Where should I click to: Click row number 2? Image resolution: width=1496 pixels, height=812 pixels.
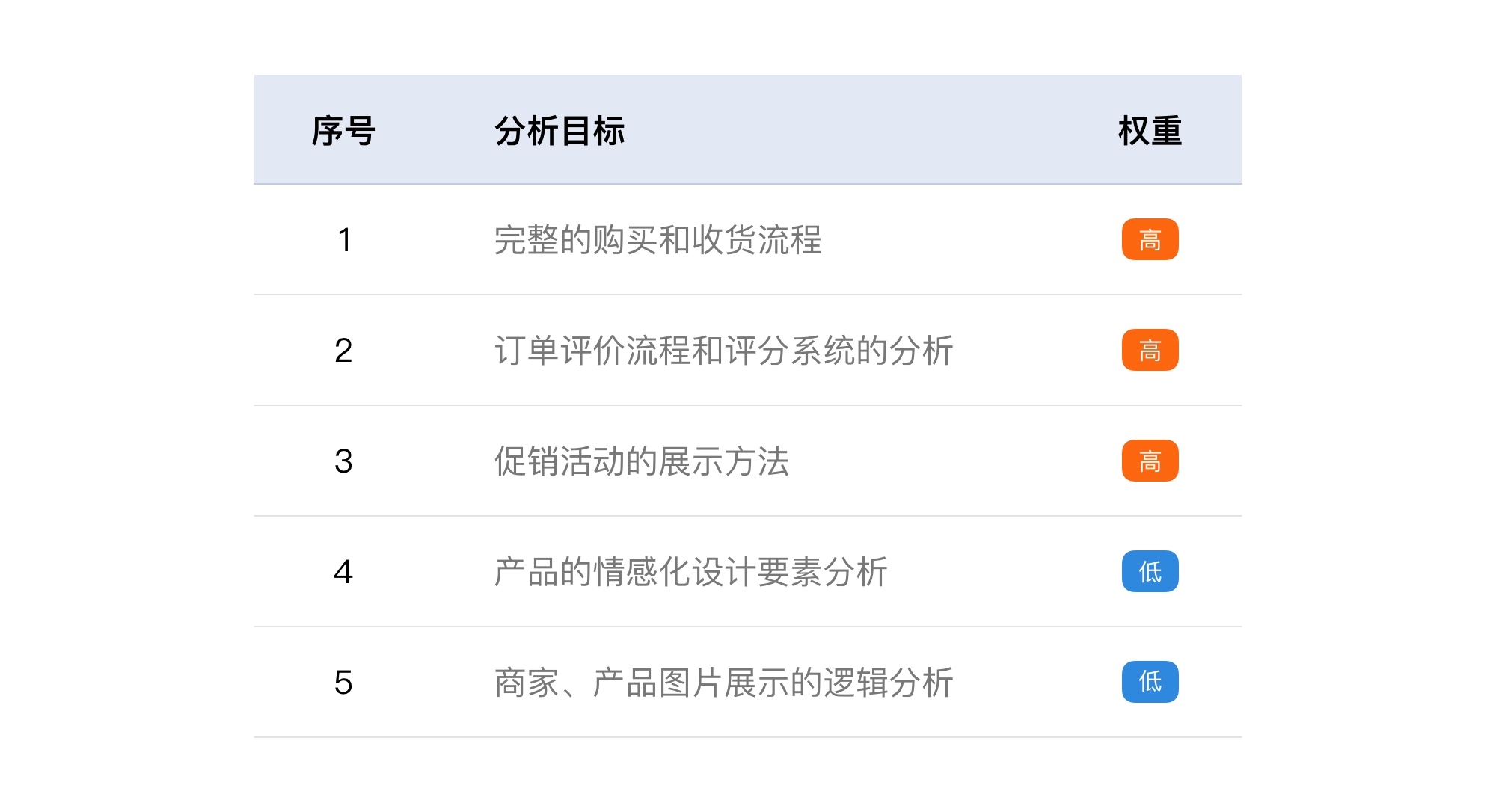pyautogui.click(x=343, y=351)
